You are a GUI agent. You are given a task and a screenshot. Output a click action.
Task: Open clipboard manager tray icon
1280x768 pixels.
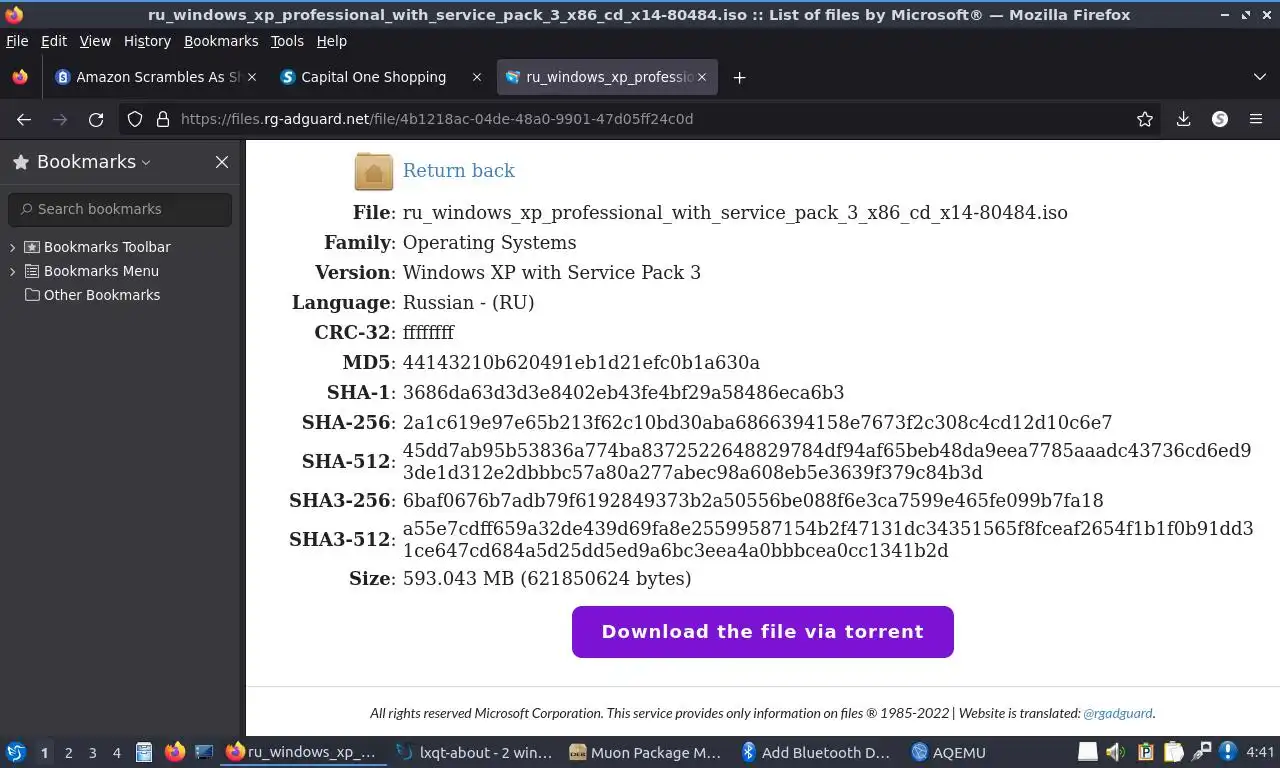(1146, 752)
